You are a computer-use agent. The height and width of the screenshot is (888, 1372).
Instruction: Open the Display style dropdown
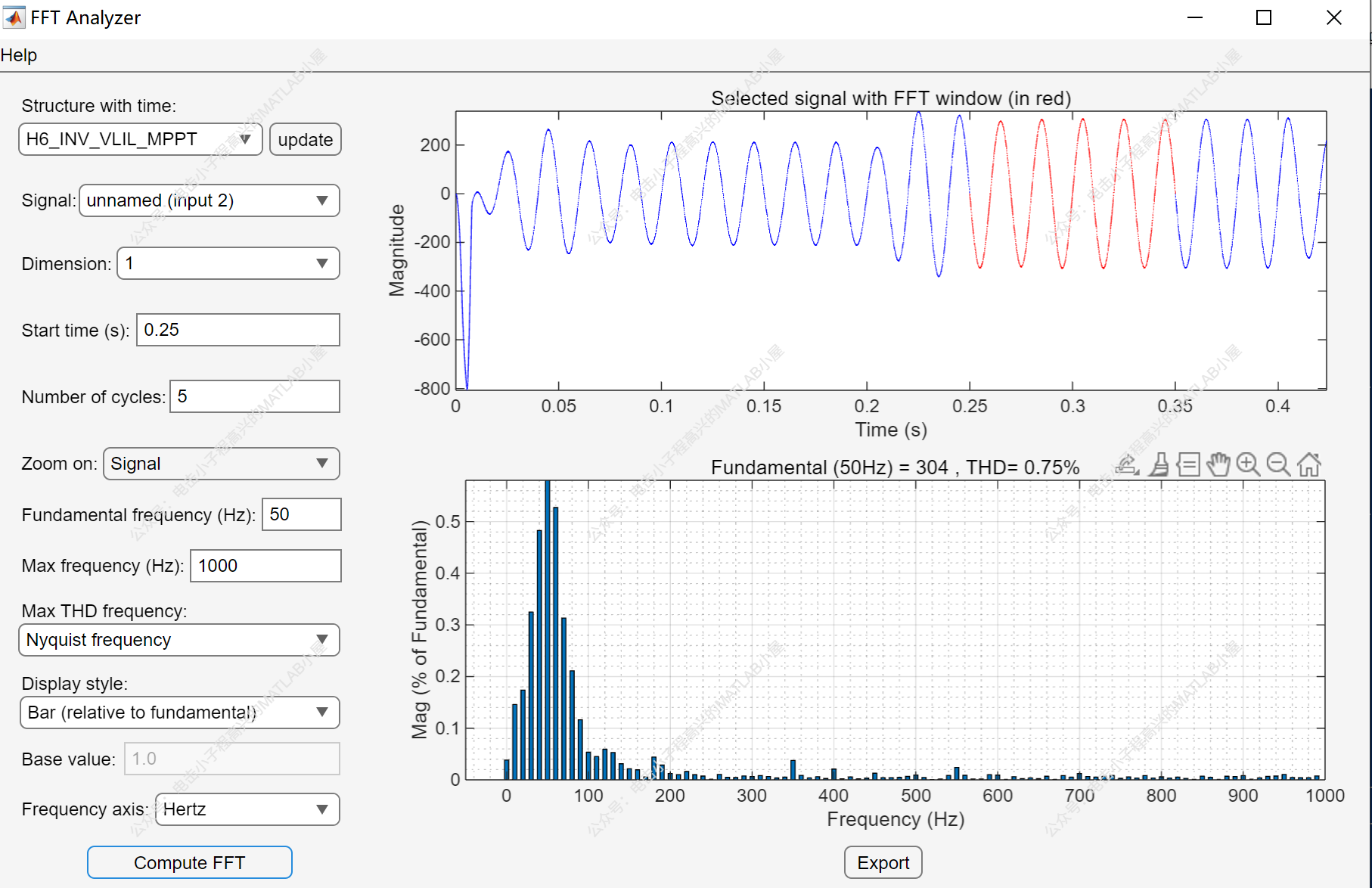(179, 713)
